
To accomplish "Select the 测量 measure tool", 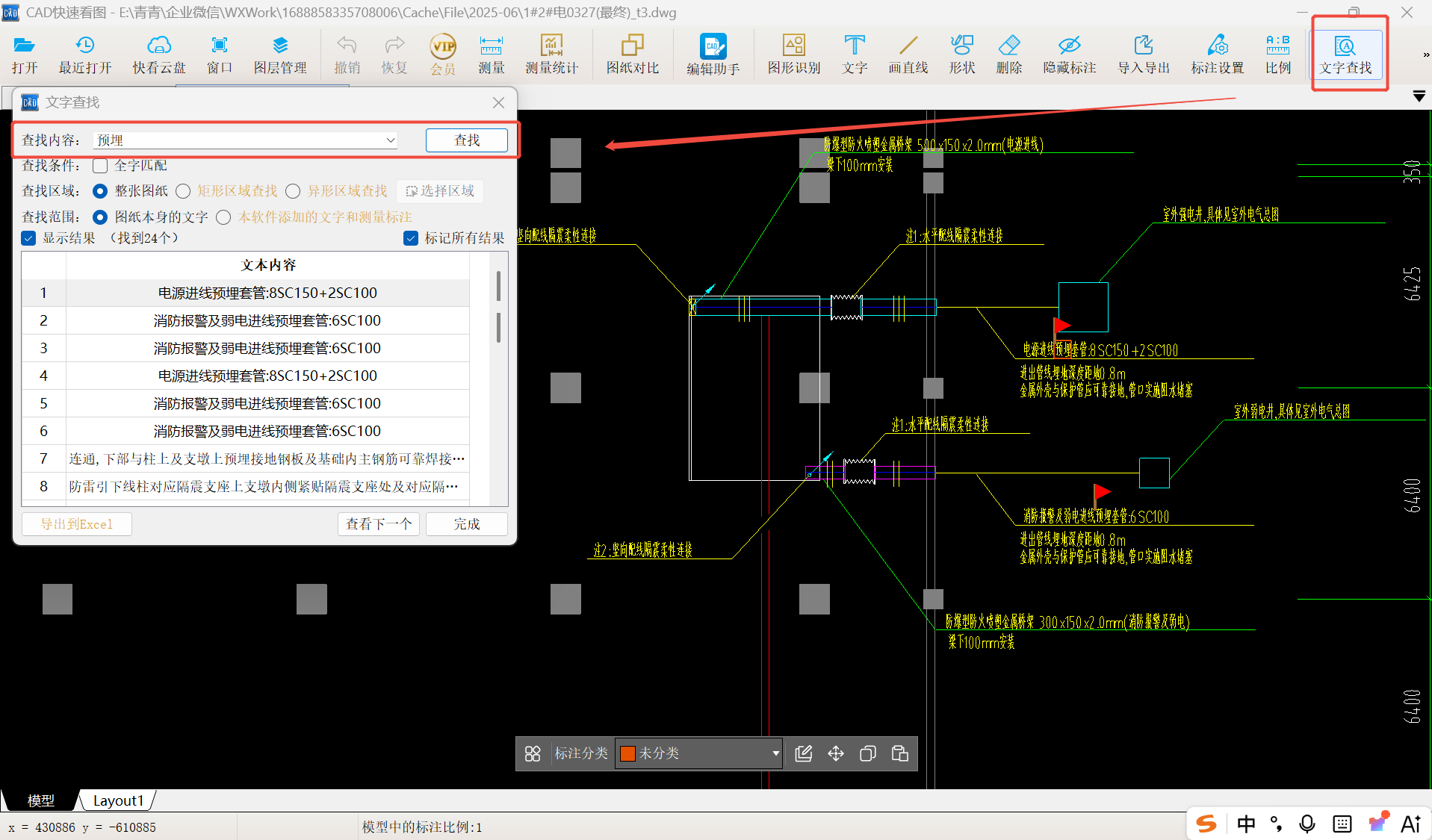I will (x=491, y=54).
